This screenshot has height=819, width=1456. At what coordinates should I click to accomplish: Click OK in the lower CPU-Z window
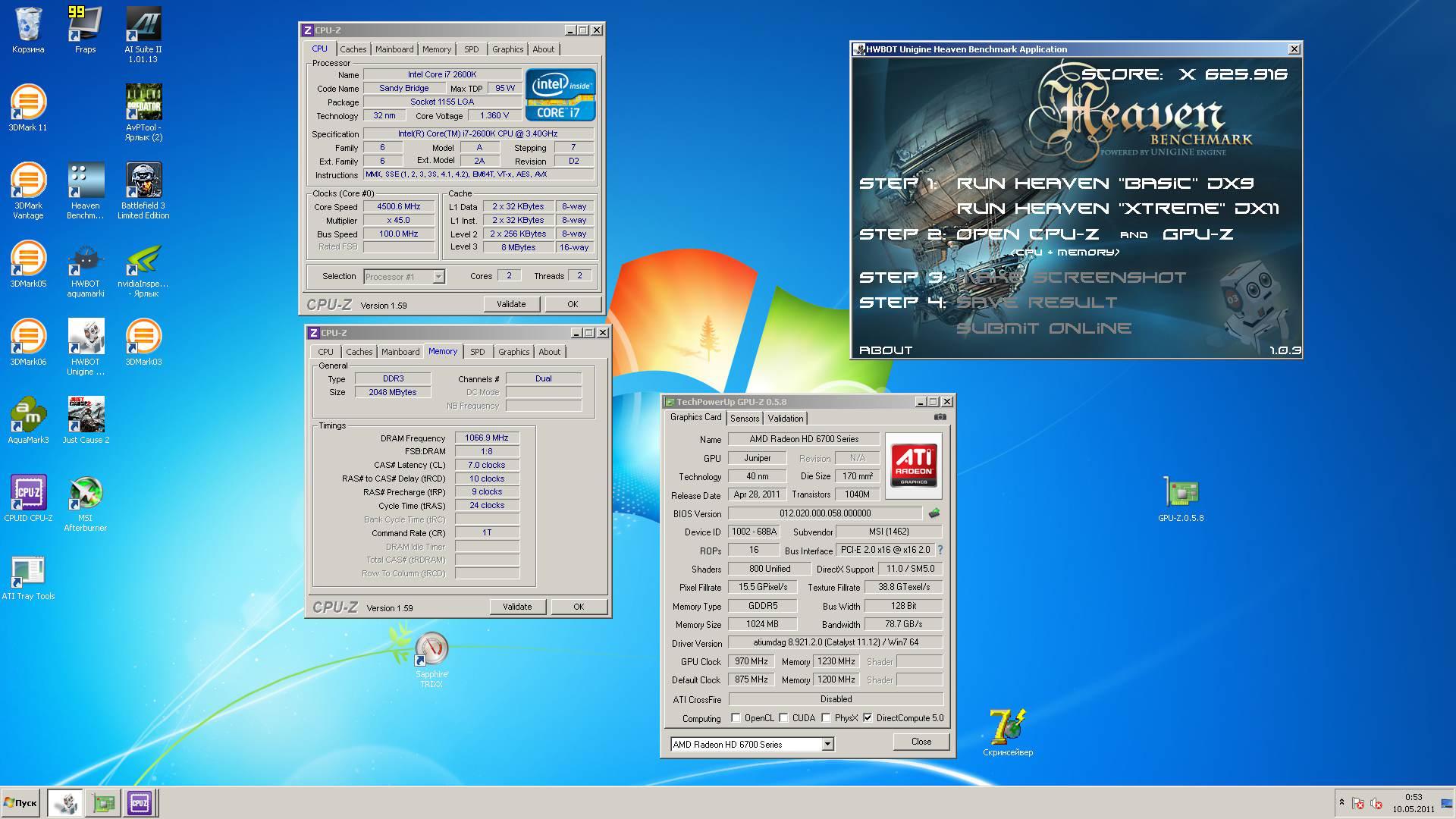579,607
